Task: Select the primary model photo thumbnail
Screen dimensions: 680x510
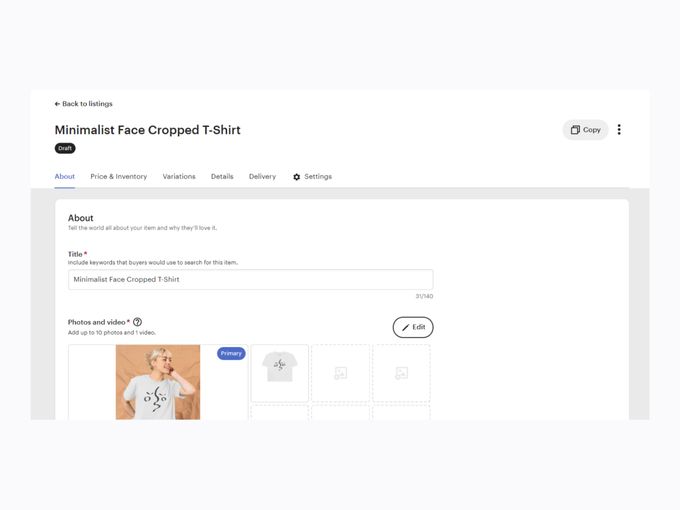Action: [157, 381]
